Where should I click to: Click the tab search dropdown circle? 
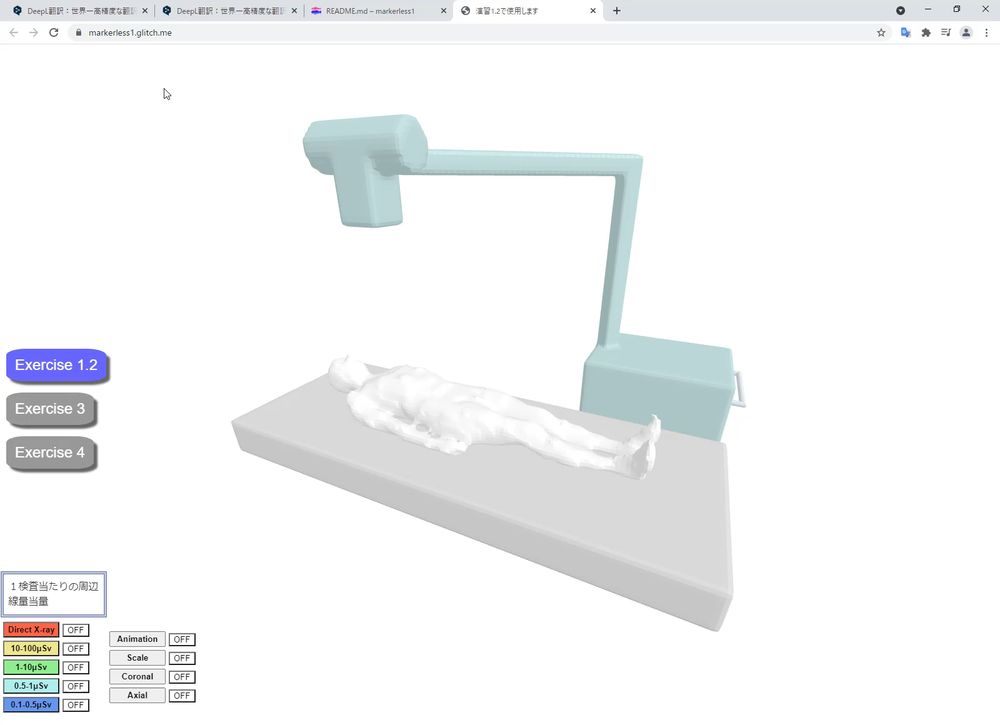901,11
